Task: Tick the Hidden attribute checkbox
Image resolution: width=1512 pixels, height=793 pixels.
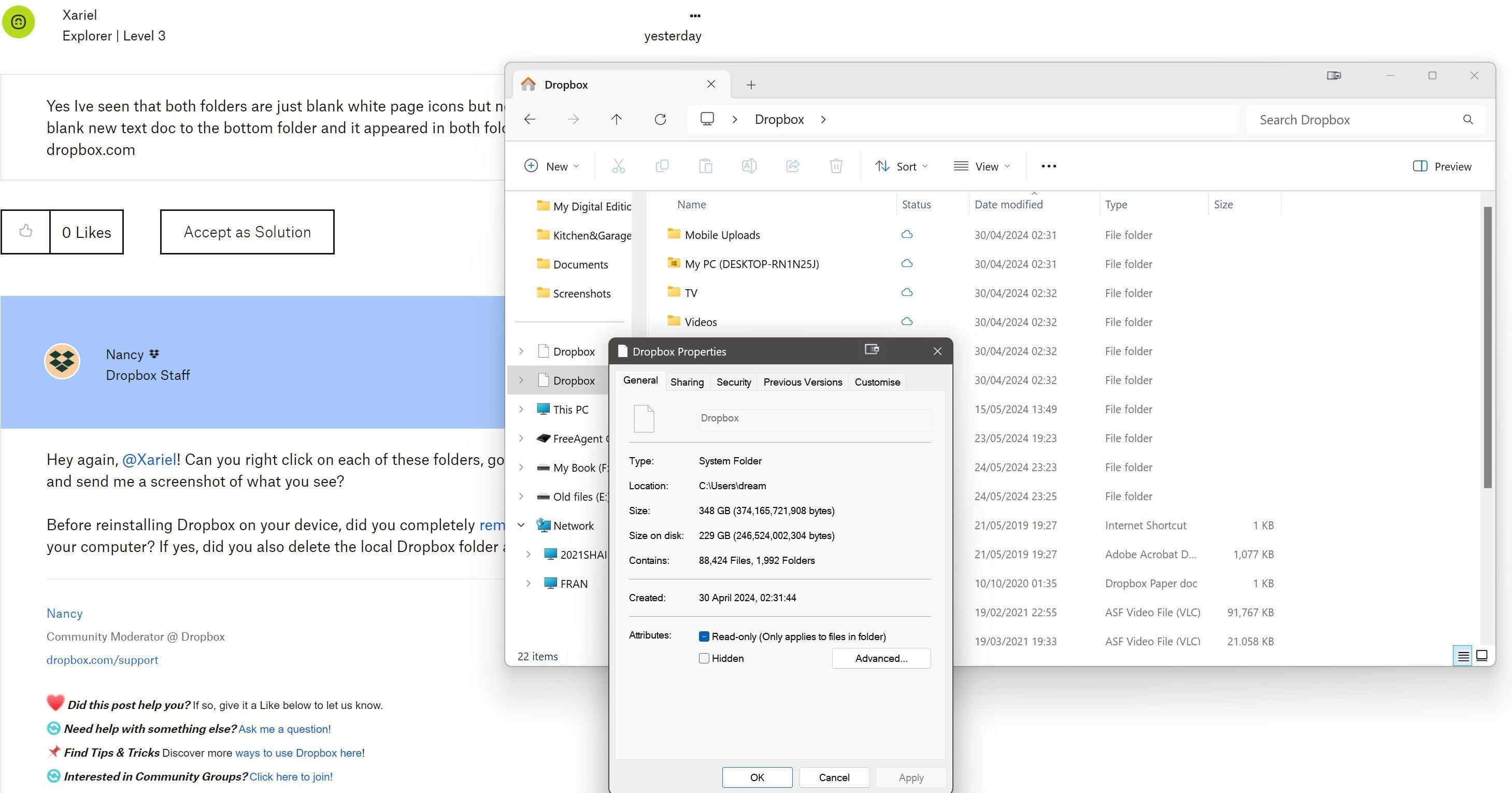Action: (x=704, y=658)
